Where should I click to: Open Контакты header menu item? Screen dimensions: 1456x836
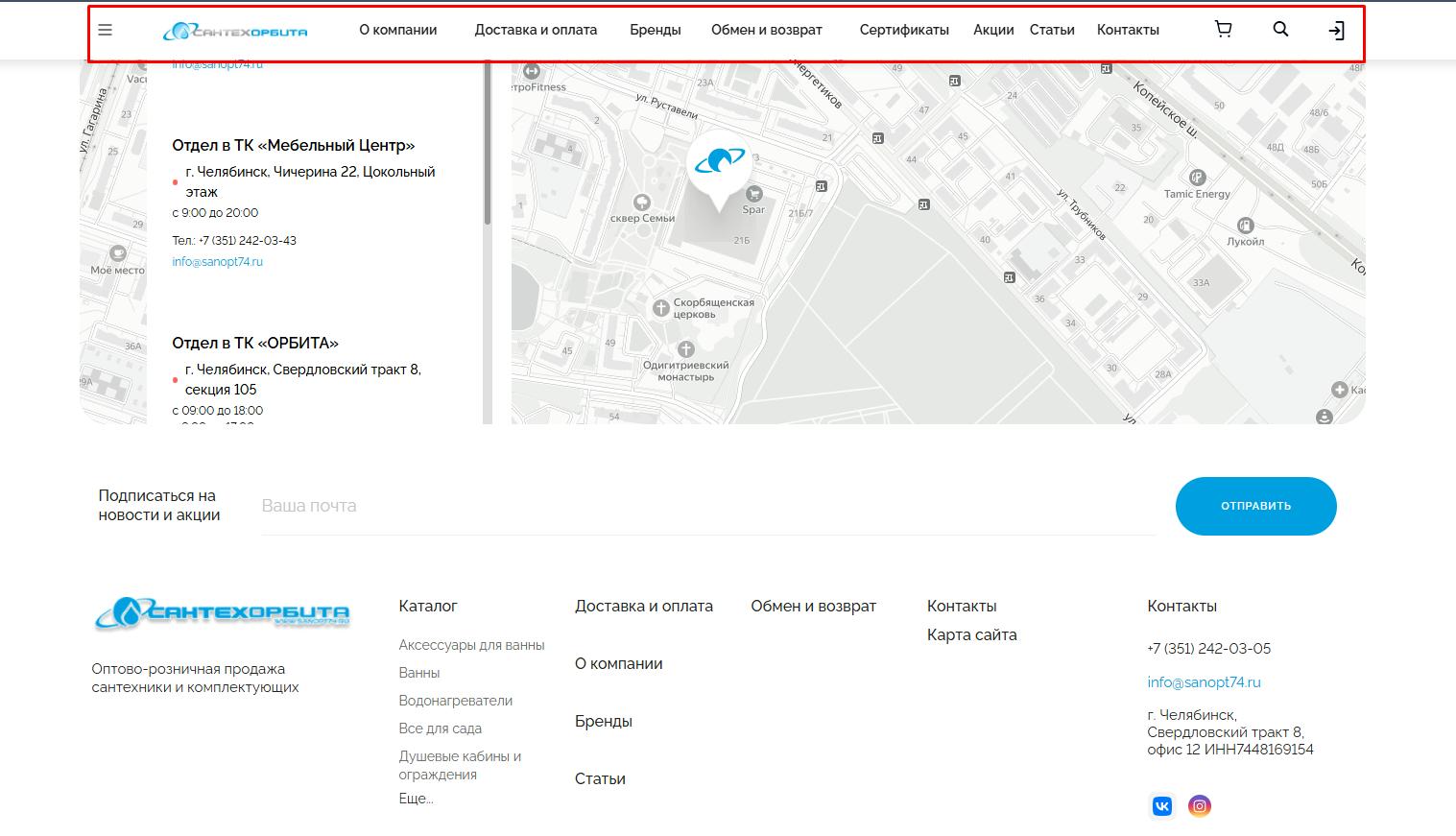coord(1128,30)
